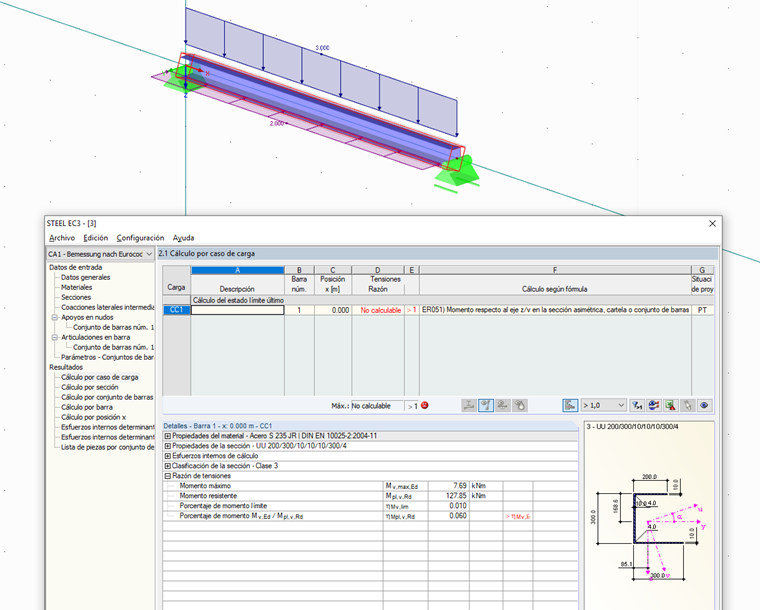Click the 0.060 percentage value
760x610 pixels.
pos(458,516)
